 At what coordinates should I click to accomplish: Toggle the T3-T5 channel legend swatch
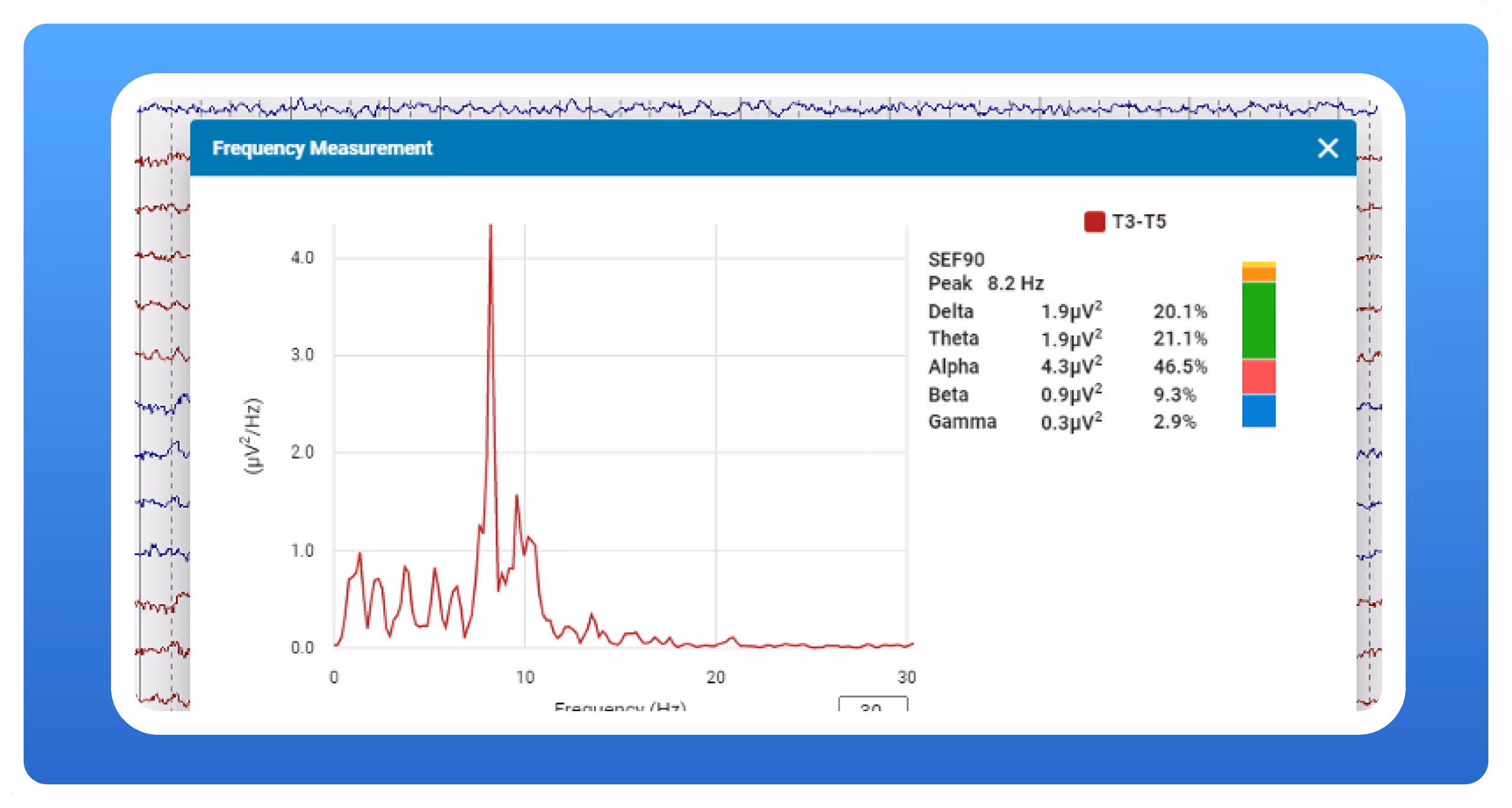coord(1094,222)
